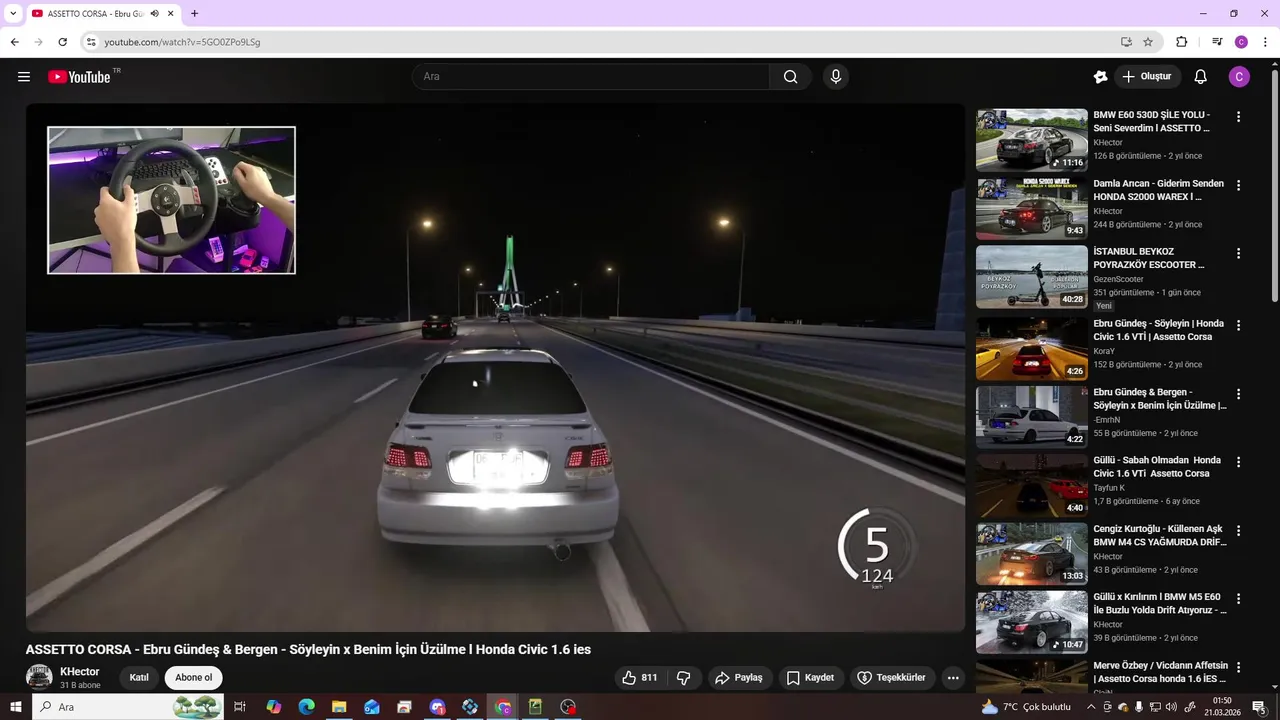Open options for Güllü x Kırılırım BMW M5 video
Viewport: 1280px width, 720px height.
point(1238,599)
